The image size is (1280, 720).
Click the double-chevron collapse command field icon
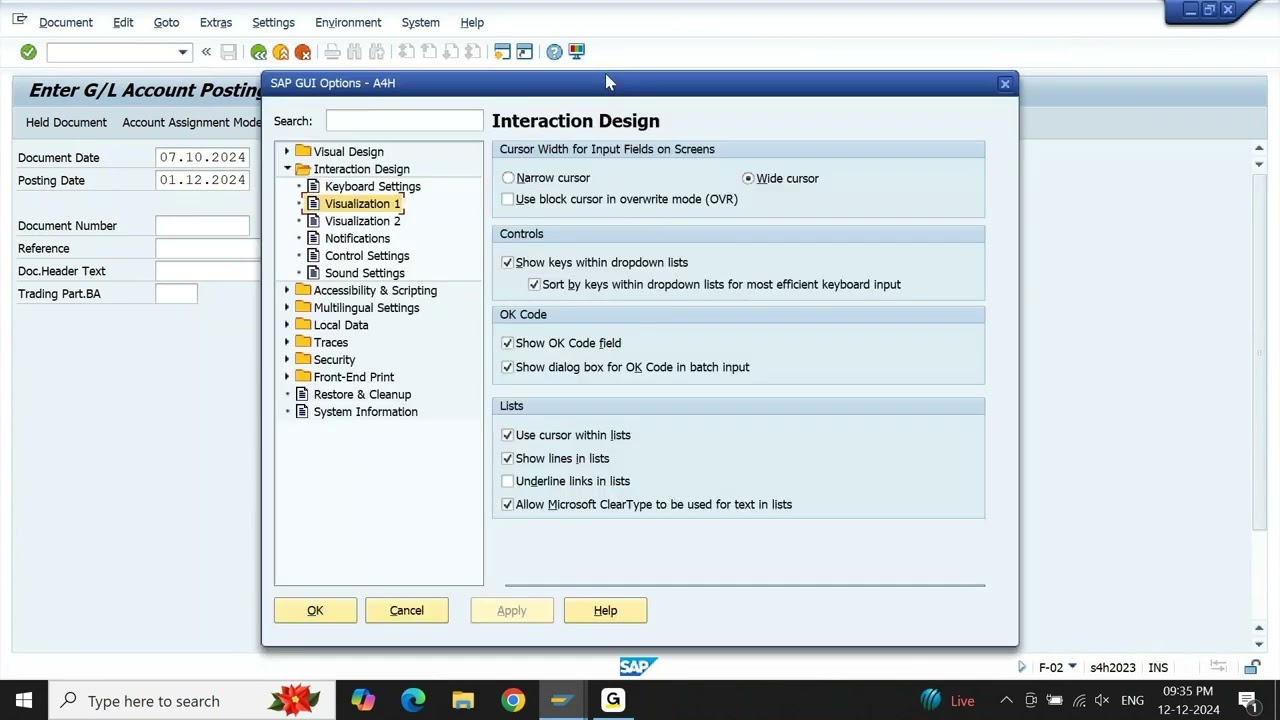[x=206, y=52]
